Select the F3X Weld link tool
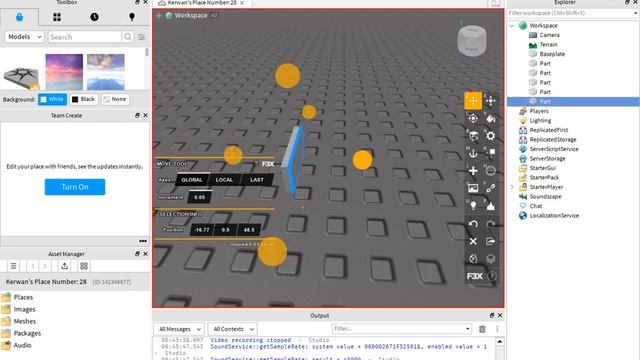Image resolution: width=640 pixels, height=360 pixels. (491, 188)
